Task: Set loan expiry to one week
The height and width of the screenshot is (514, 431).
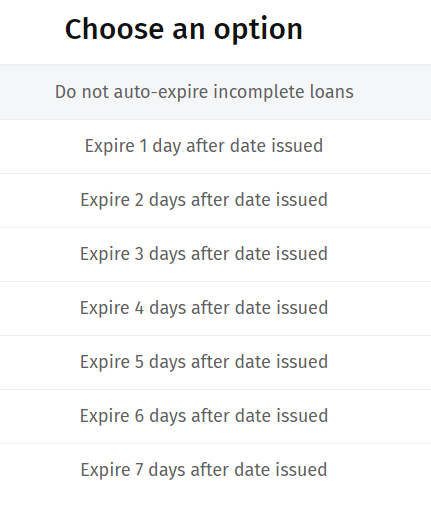Action: [215, 470]
